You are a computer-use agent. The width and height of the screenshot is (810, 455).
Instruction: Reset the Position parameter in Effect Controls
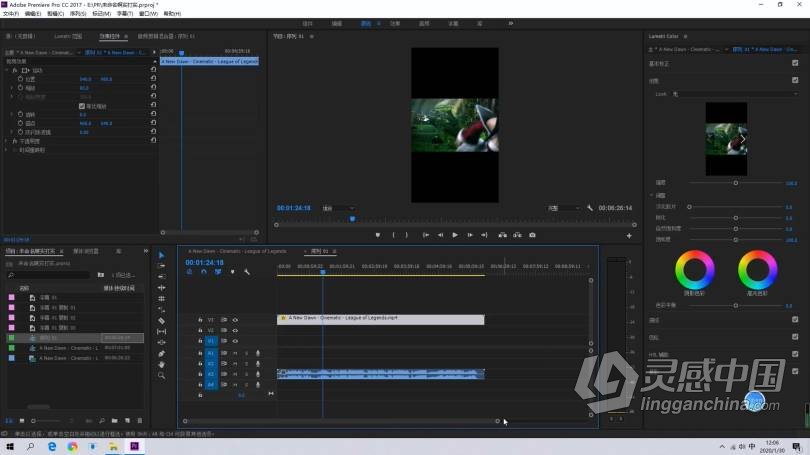pyautogui.click(x=153, y=79)
